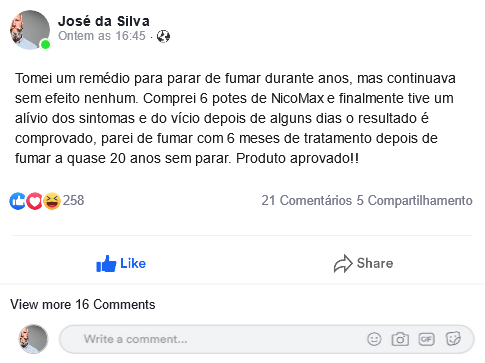Viewport: 485px width, 363px height.
Task: Click the blue thumbs-up reaction icon
Action: pos(17,201)
